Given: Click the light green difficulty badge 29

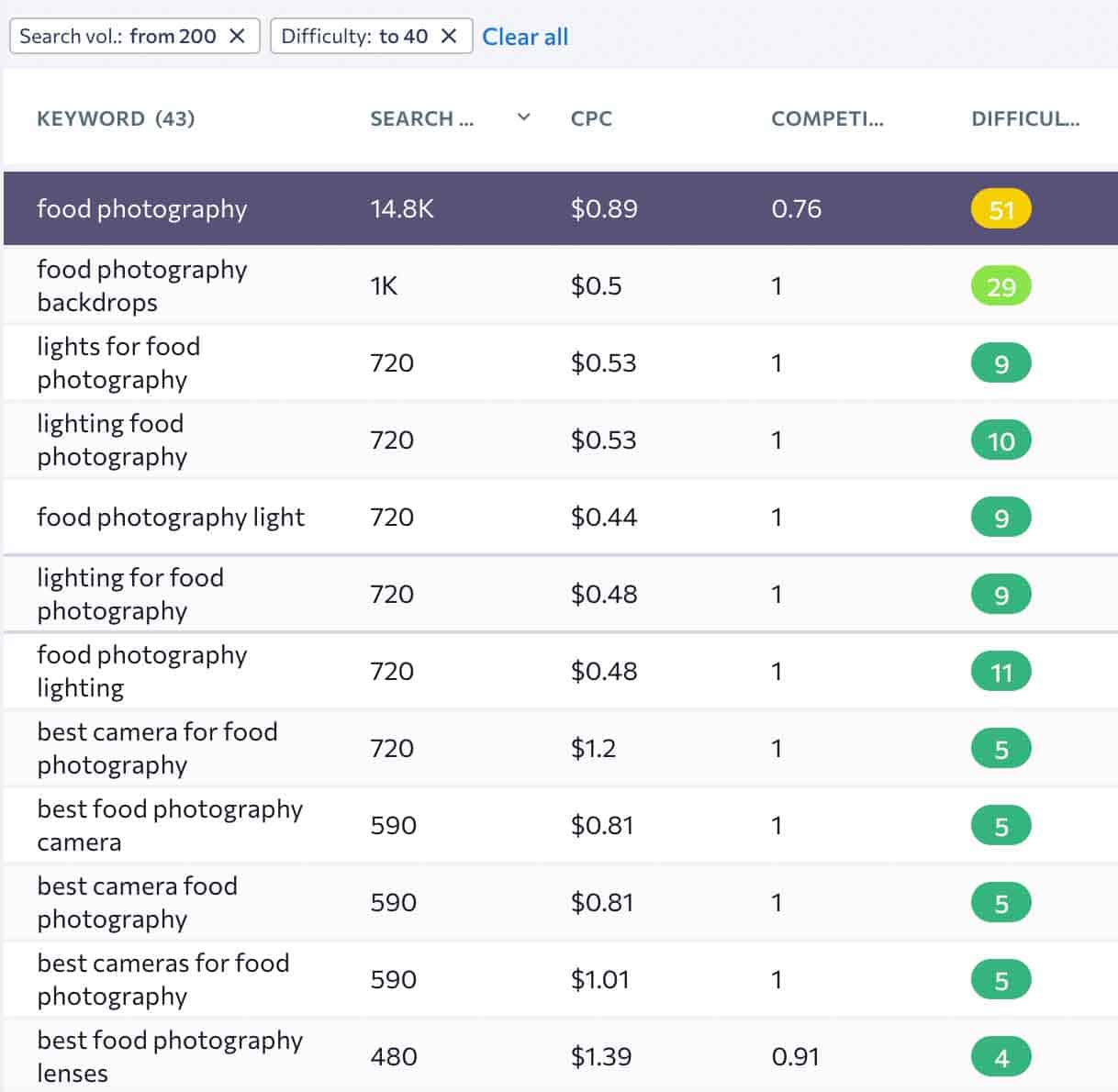Looking at the screenshot, I should coord(1001,286).
